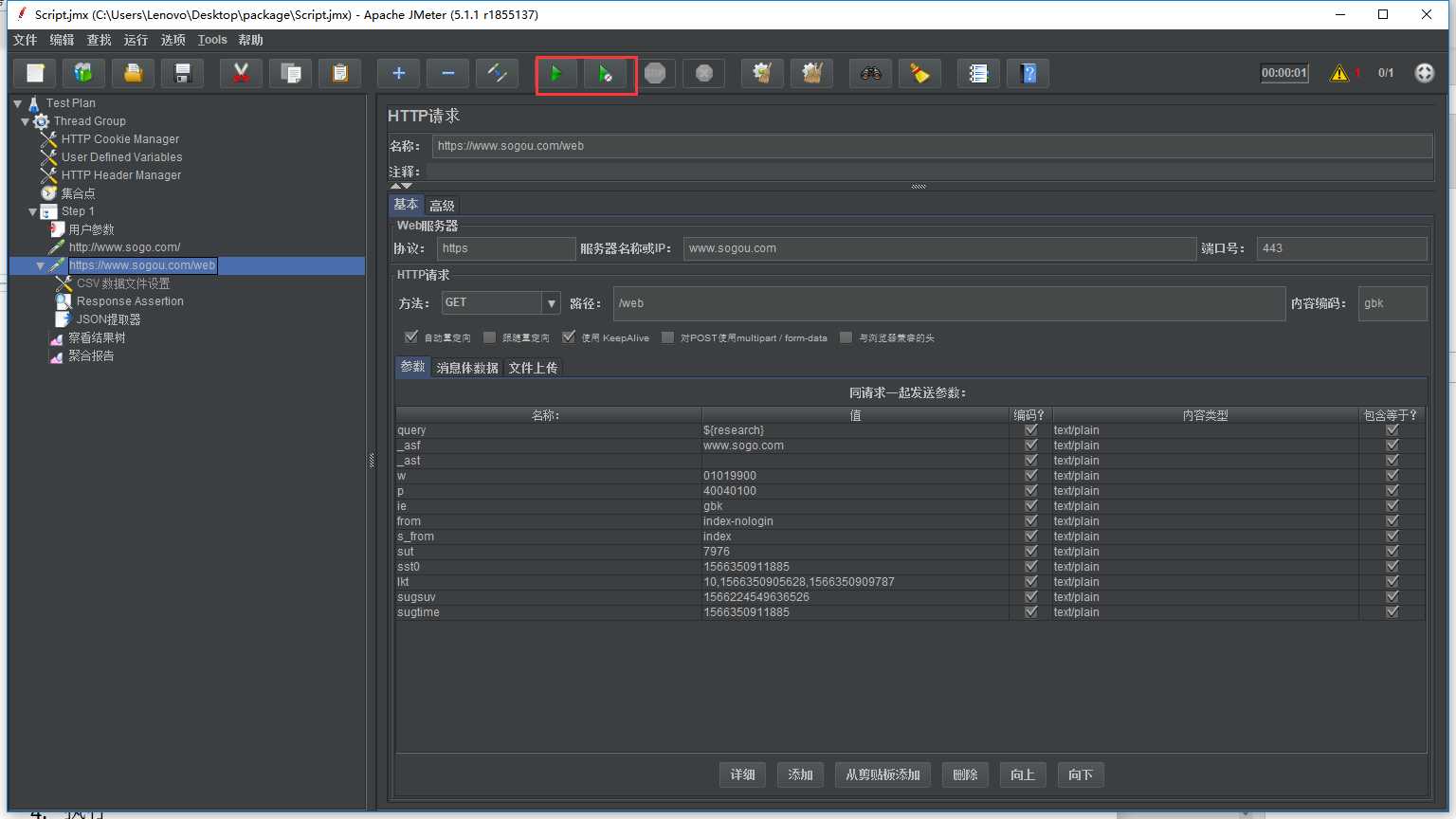Select the 用户参数 node
Screen dimensions: 1456x819
[91, 229]
